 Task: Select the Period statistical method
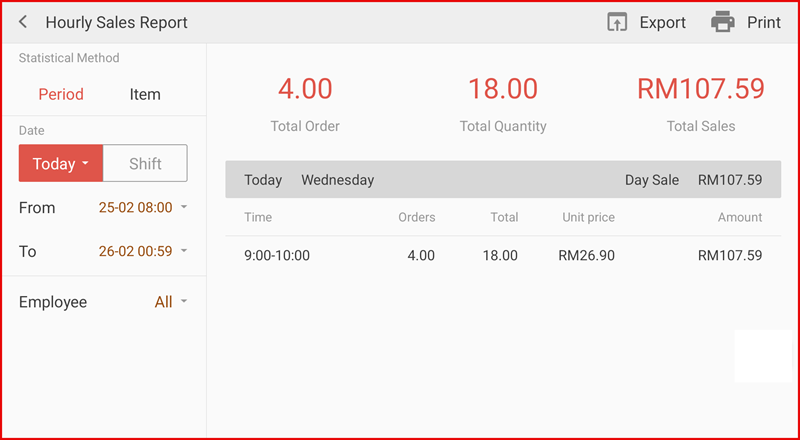coord(61,94)
